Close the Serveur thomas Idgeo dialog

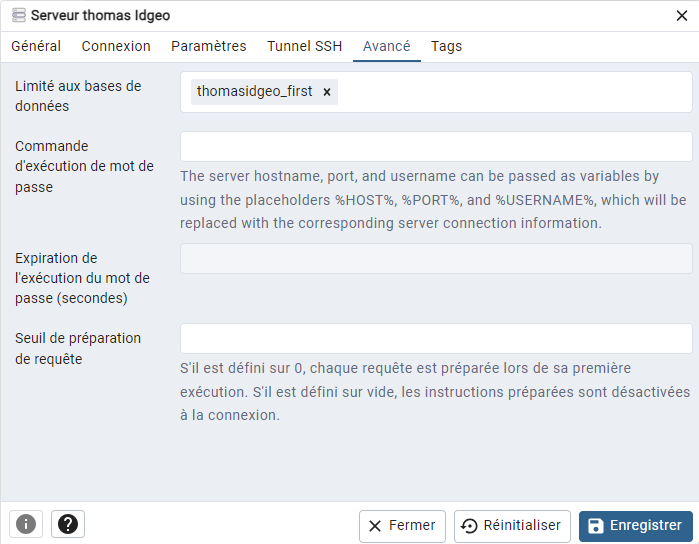[682, 15]
